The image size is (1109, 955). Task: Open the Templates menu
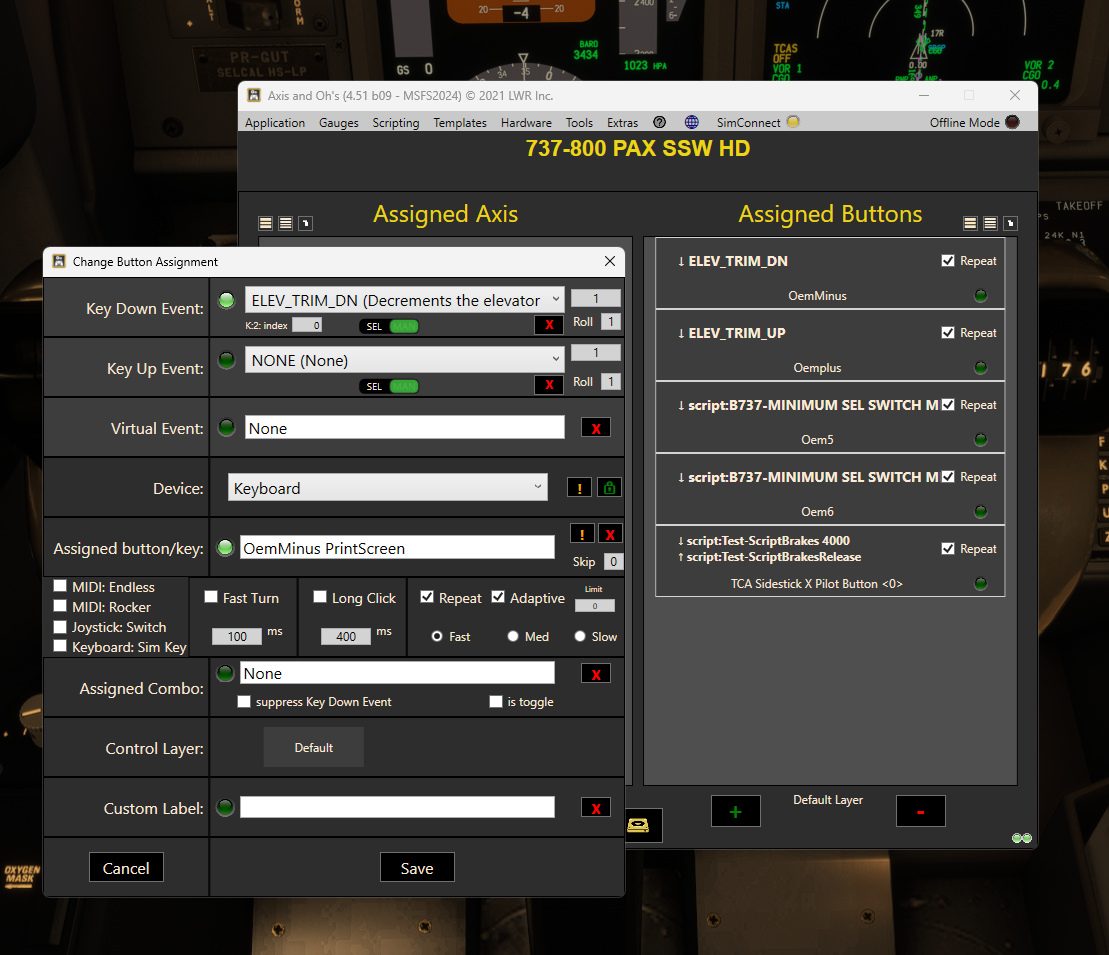click(x=460, y=122)
